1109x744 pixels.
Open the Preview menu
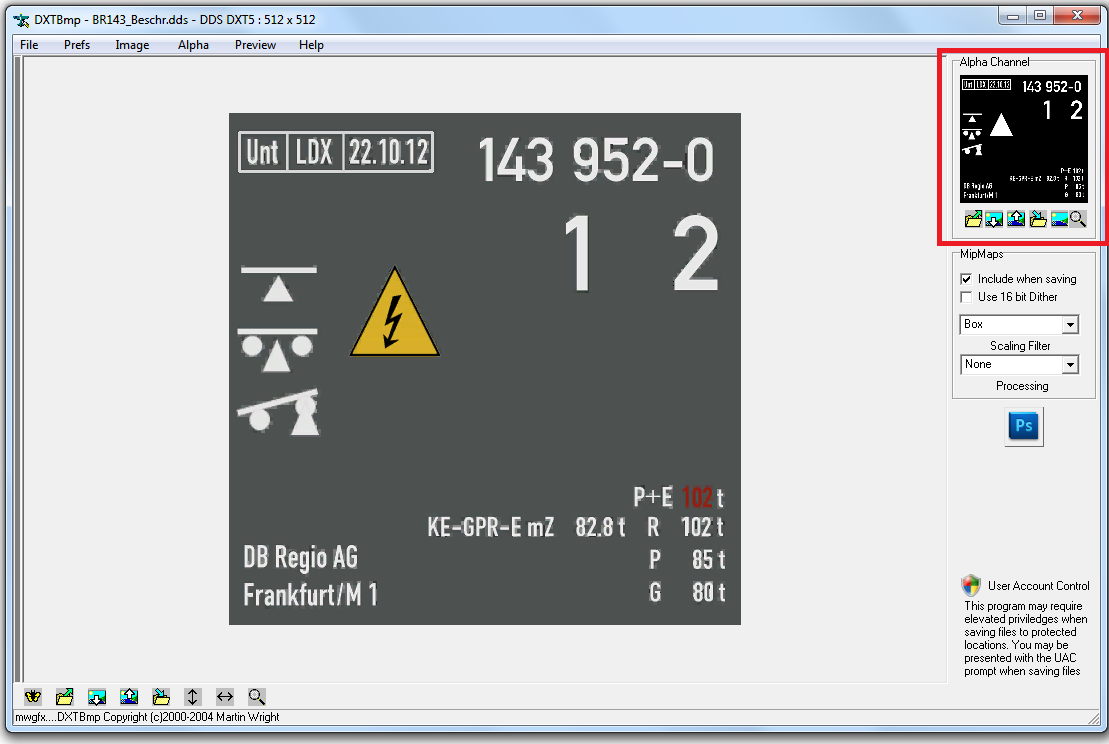pyautogui.click(x=255, y=45)
